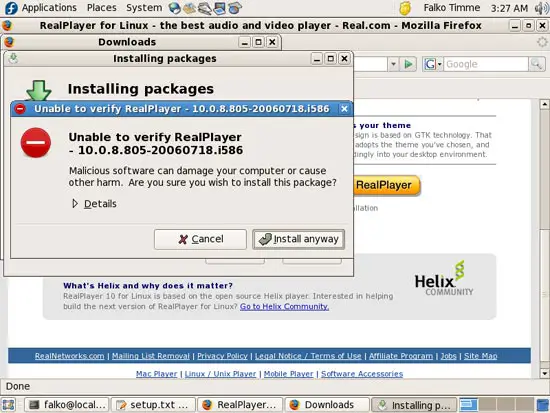Switch to Installing packages taskbar item
The image size is (550, 413).
point(414,405)
